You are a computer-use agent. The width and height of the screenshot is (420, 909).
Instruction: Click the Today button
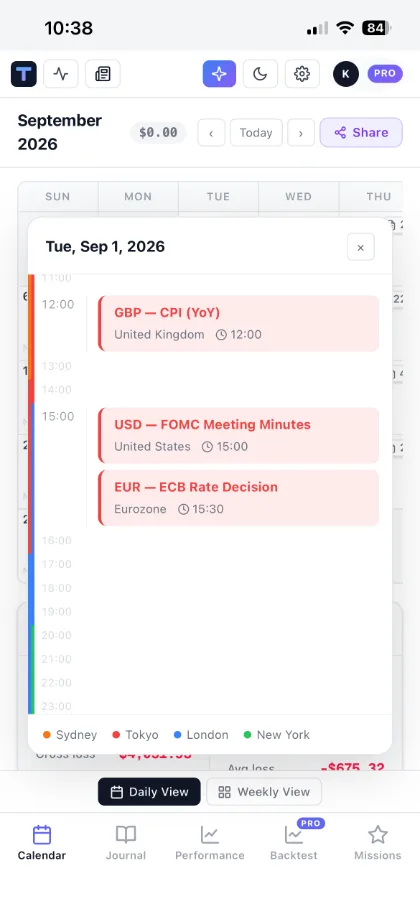[256, 133]
